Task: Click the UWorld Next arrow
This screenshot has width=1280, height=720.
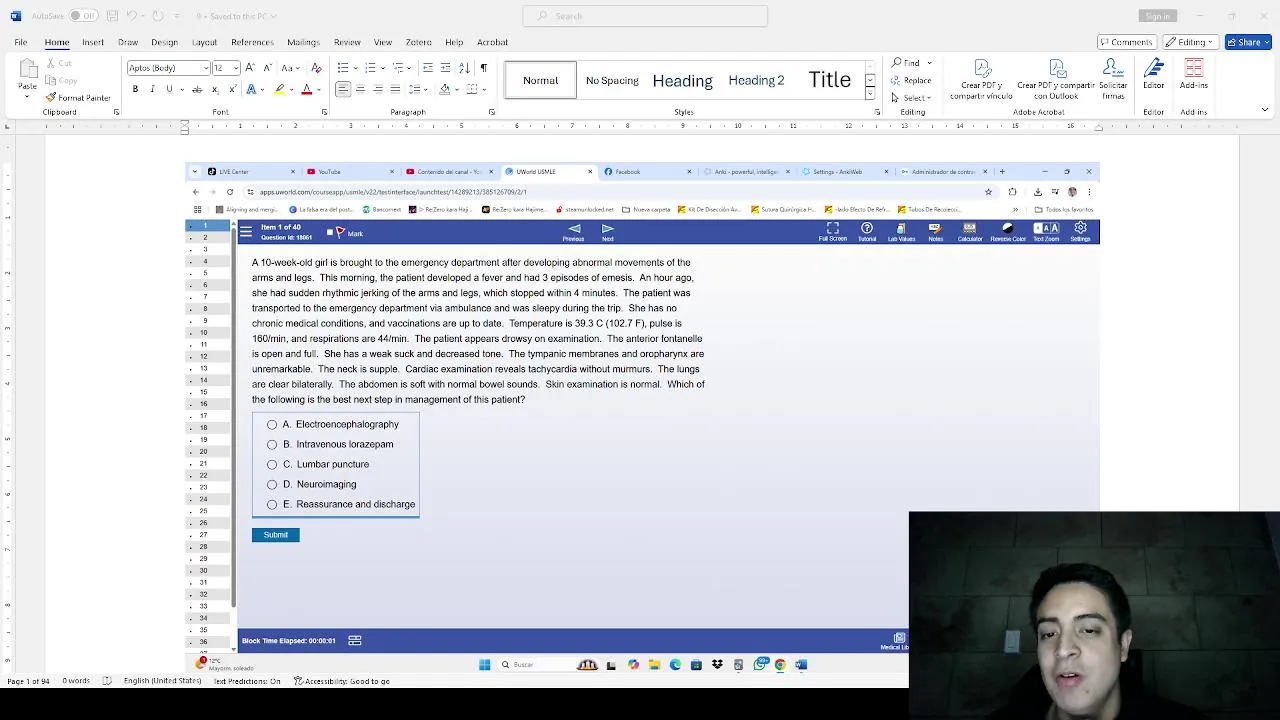Action: coord(607,232)
